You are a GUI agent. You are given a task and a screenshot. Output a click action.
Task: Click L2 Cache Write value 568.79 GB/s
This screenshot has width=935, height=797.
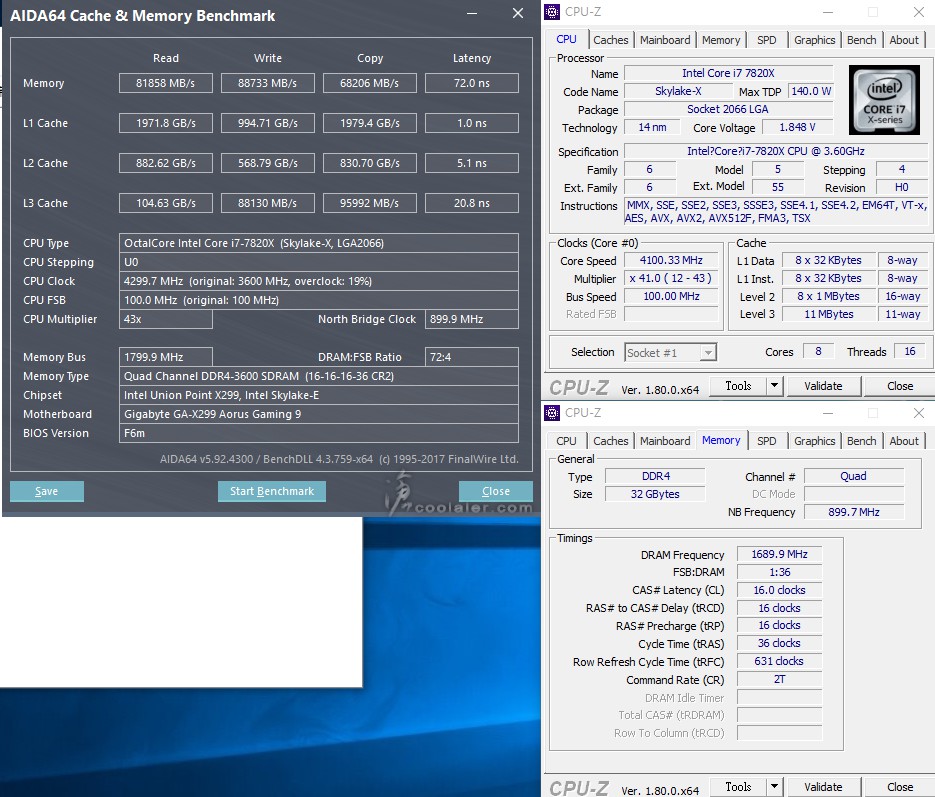(x=268, y=163)
